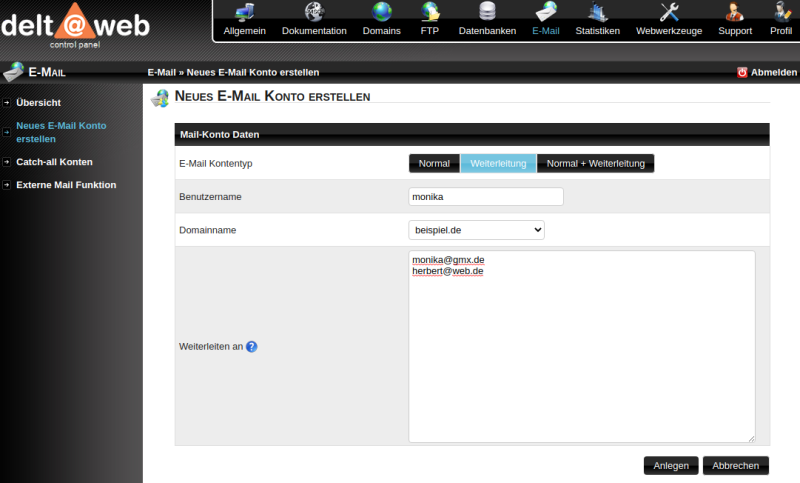The image size is (800, 483).
Task: Open Catch-all Konten in the sidebar
Action: (x=54, y=161)
